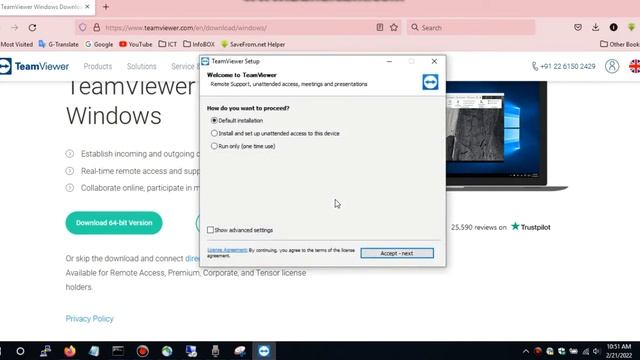Reload the page in browser
The height and width of the screenshot is (360, 640).
point(32,28)
